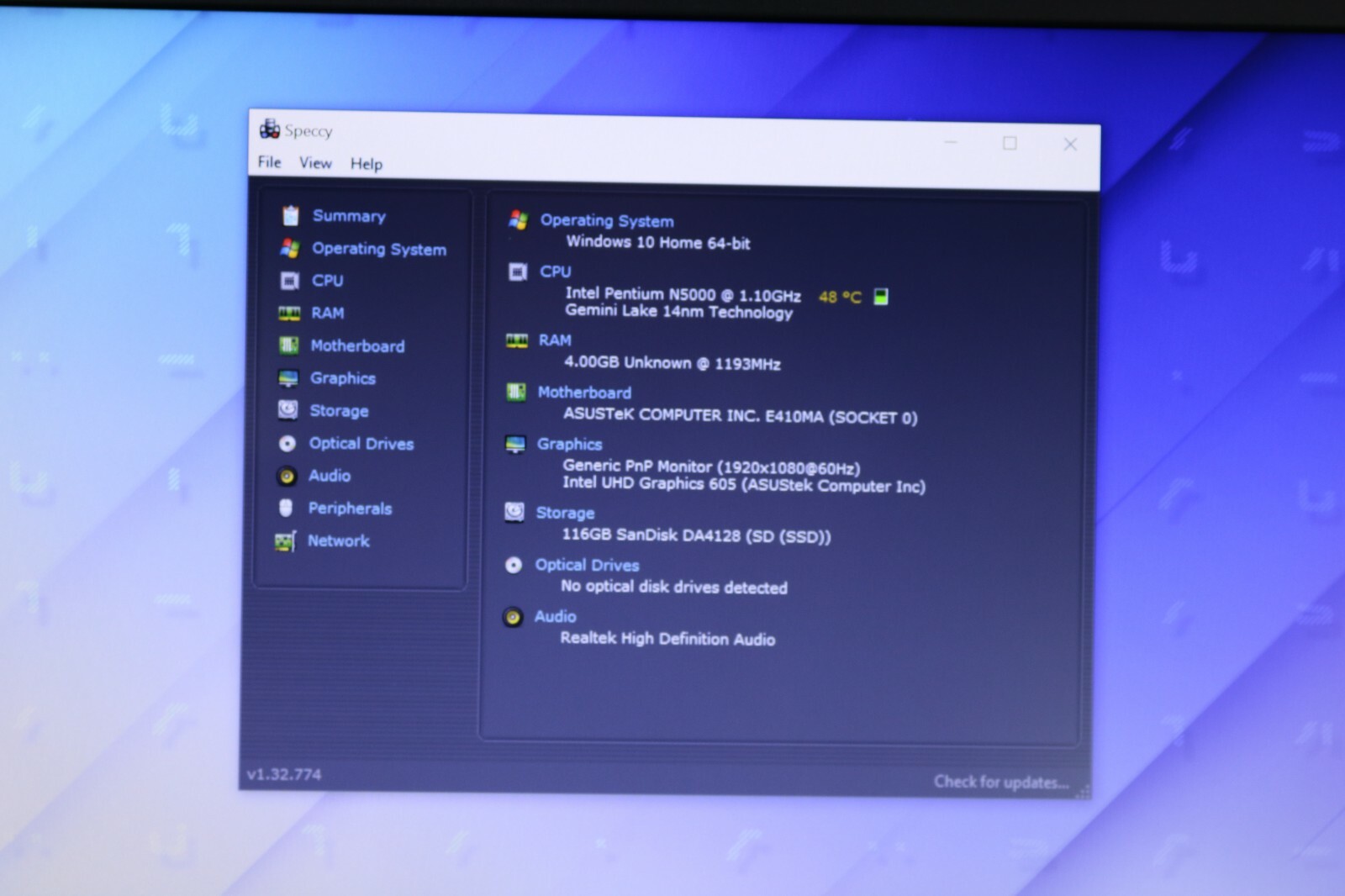Click 'Generic PnP Monitor' line
This screenshot has width=1345, height=896.
point(712,466)
